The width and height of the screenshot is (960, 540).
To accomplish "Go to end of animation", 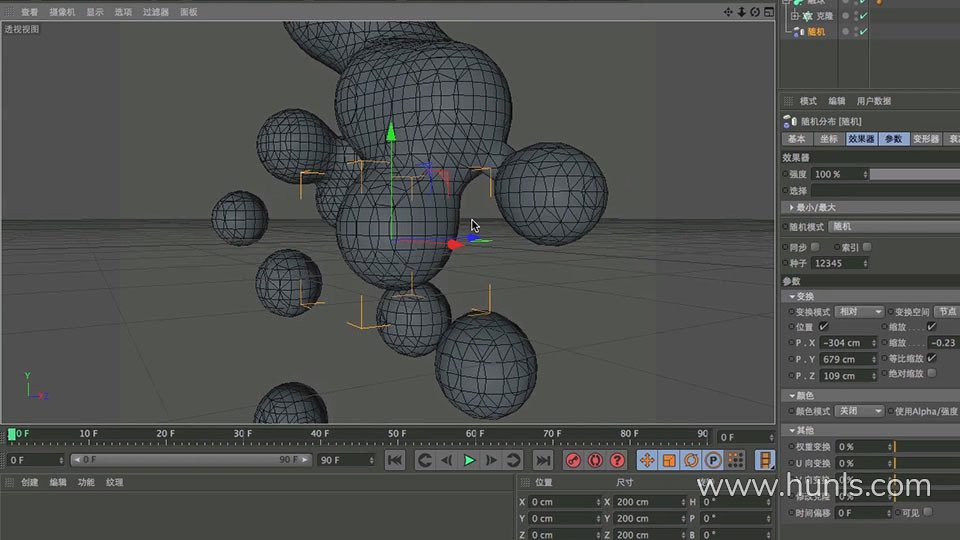I will [542, 460].
